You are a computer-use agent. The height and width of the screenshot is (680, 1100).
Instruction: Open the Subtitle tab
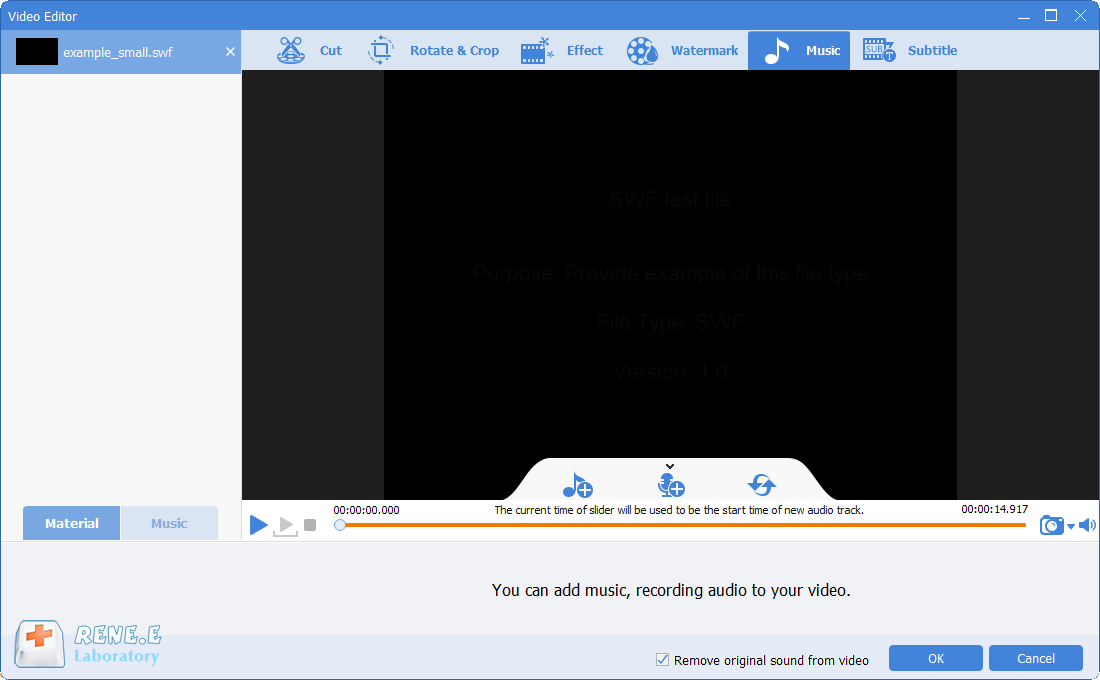click(x=910, y=50)
